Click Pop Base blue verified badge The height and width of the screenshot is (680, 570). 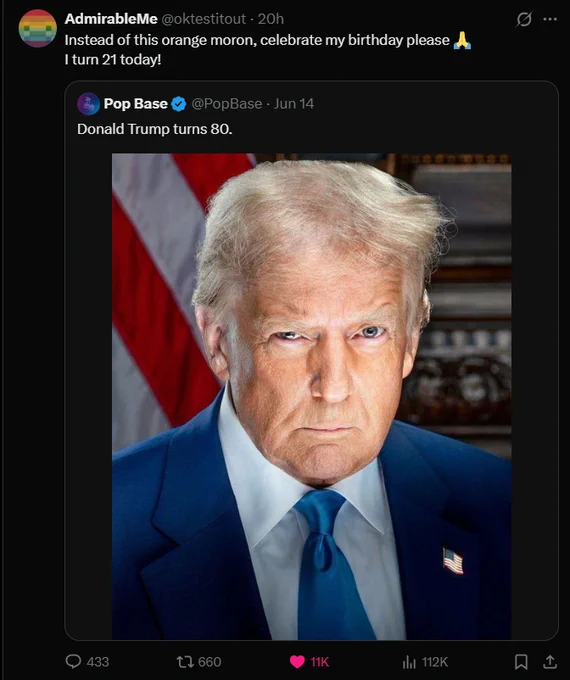(179, 104)
